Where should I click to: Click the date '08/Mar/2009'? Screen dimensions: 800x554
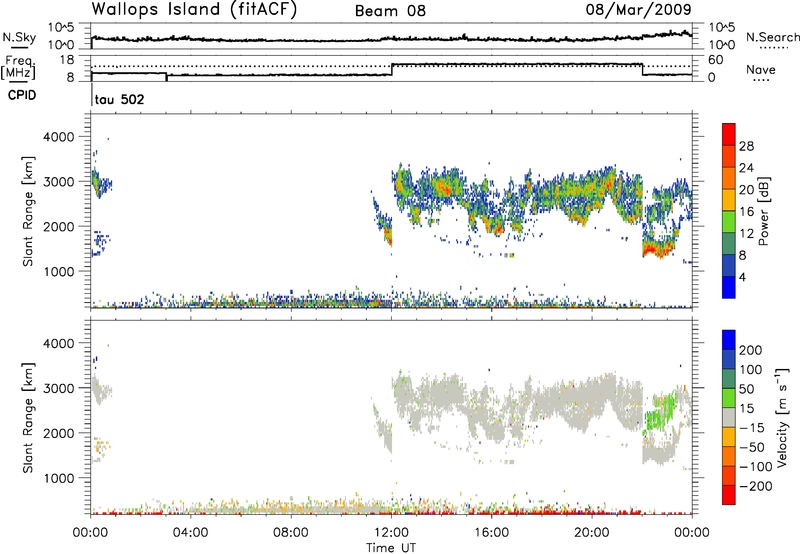tap(639, 9)
